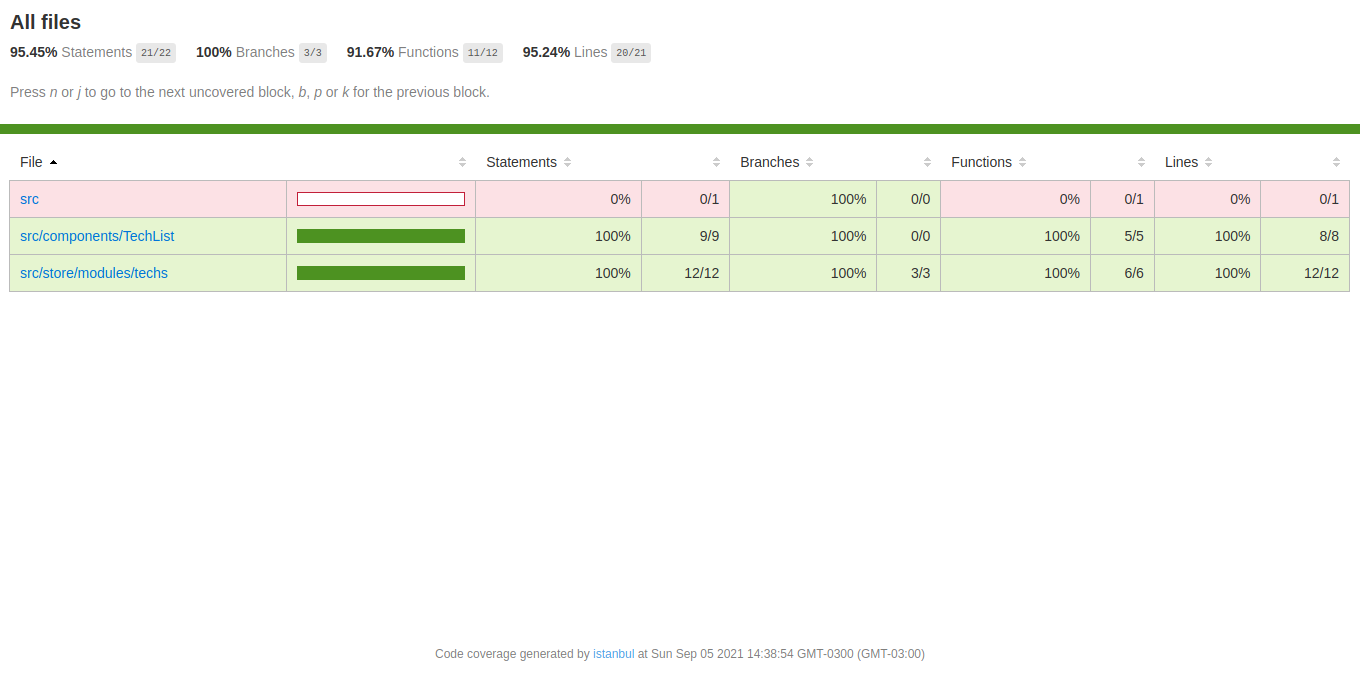Image resolution: width=1360 pixels, height=675 pixels.
Task: Click techs row Branches 3/3 cell
Action: (x=908, y=273)
